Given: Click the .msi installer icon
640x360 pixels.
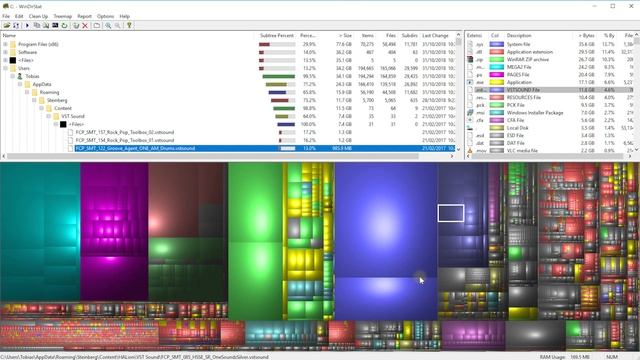Looking at the screenshot, I should click(x=470, y=113).
